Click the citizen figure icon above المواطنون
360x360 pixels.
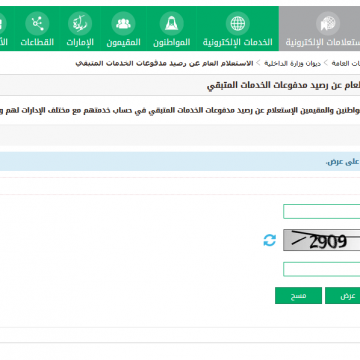pyautogui.click(x=171, y=23)
